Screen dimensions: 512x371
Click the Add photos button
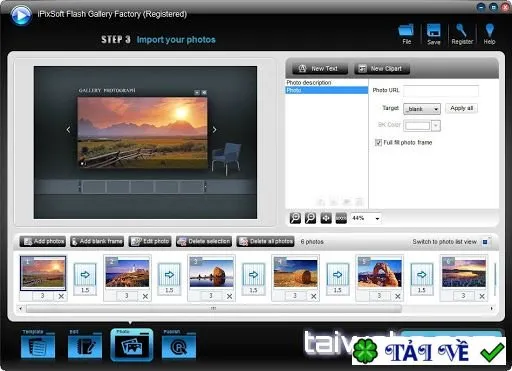[43, 241]
